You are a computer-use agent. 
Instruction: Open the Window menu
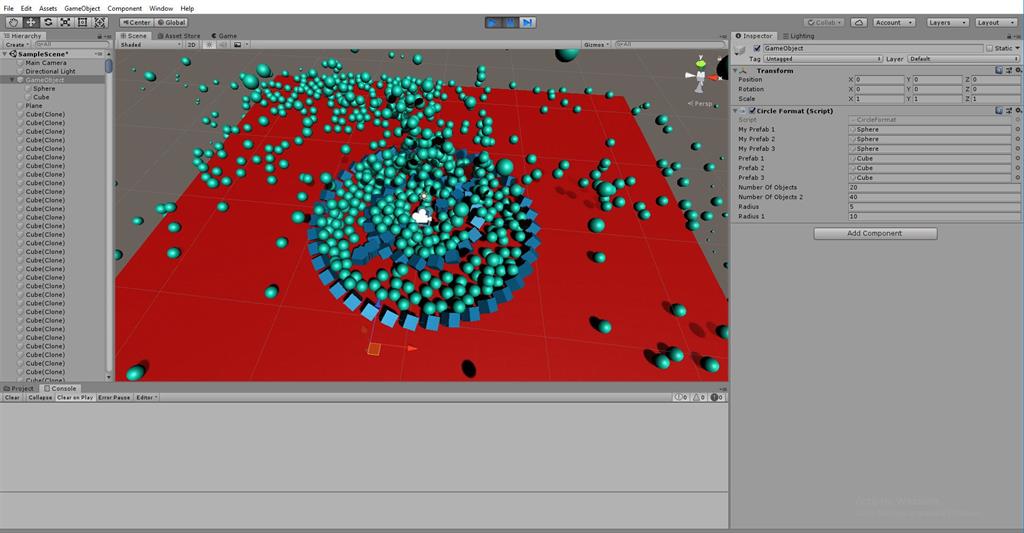161,8
